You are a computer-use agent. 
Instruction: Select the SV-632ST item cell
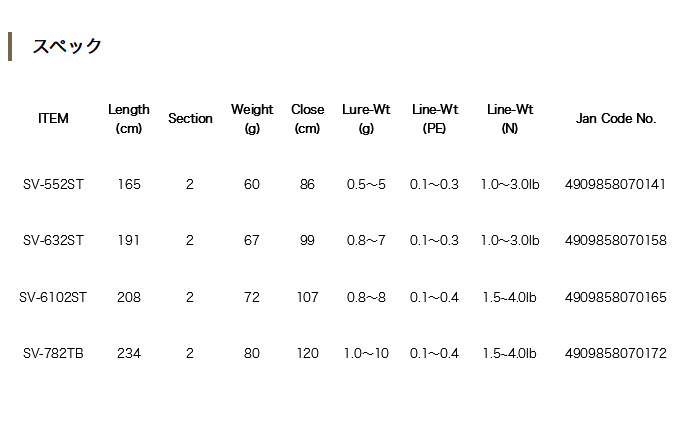[x=53, y=240]
